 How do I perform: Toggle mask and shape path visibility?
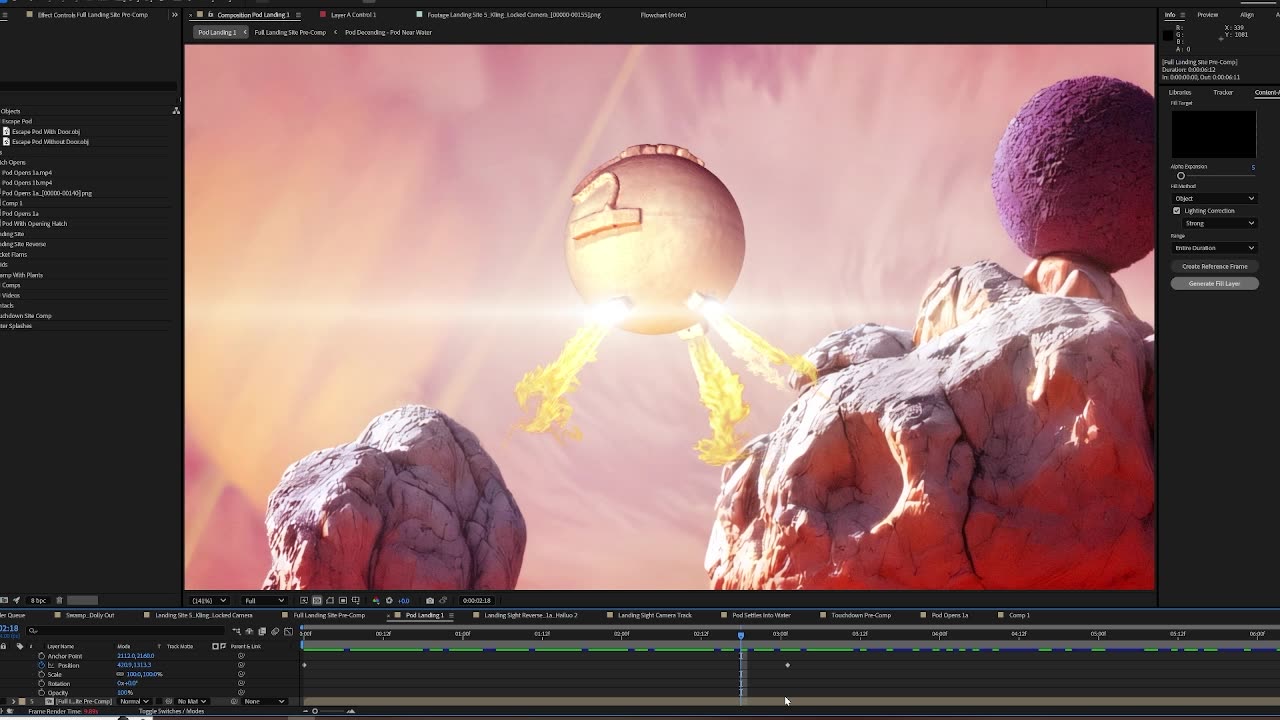click(x=330, y=600)
